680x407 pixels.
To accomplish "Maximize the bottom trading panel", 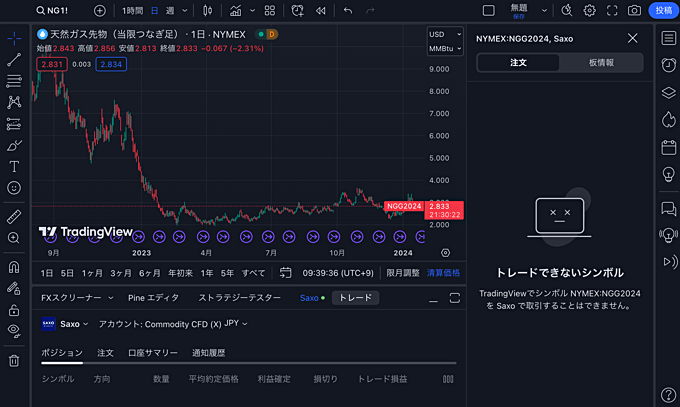I will 454,298.
